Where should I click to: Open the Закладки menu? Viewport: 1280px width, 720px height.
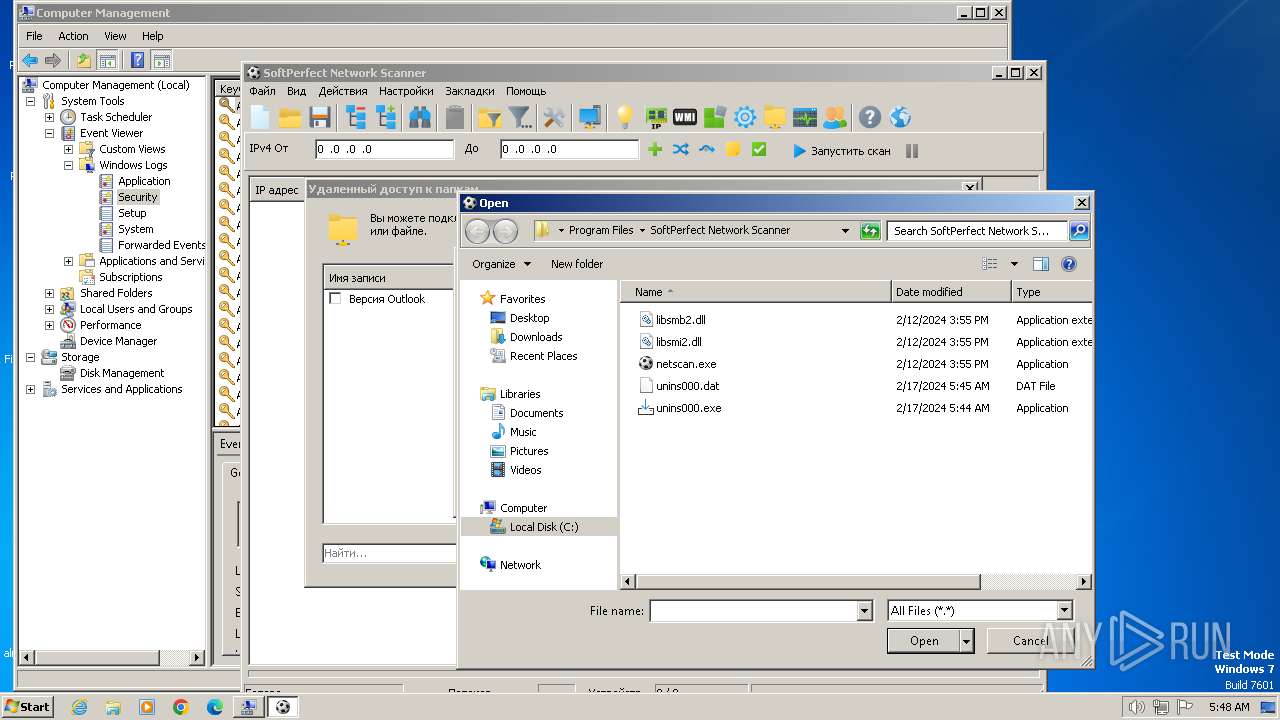(470, 91)
